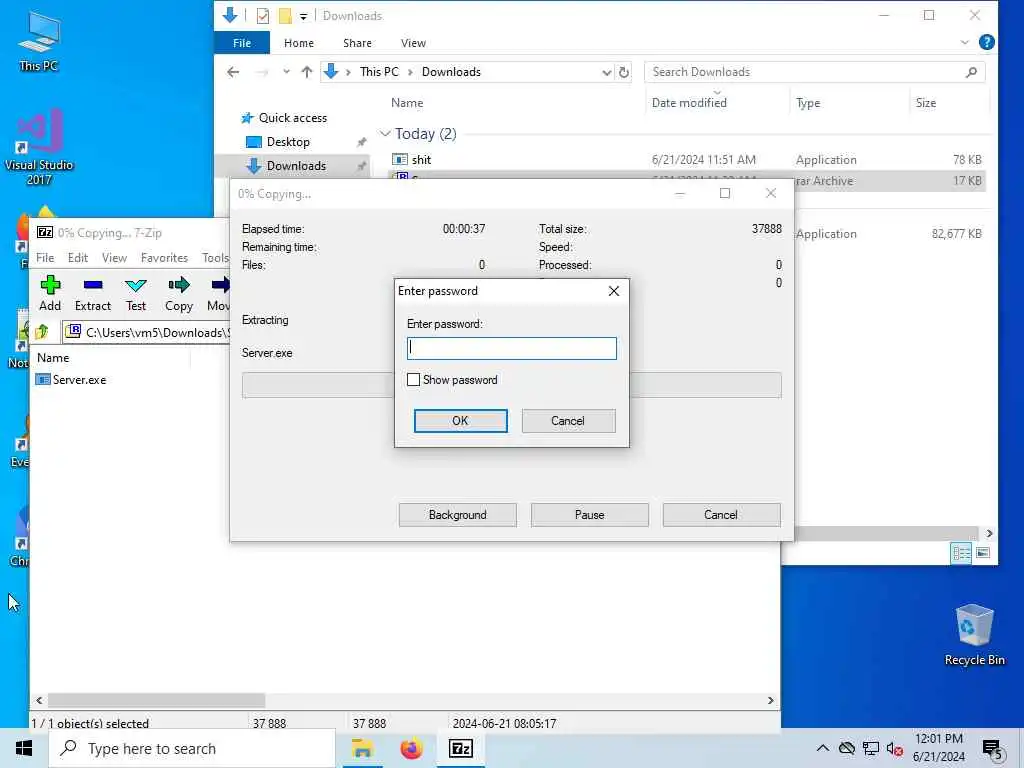Click the Windows Start button
The height and width of the screenshot is (768, 1024).
(24, 748)
